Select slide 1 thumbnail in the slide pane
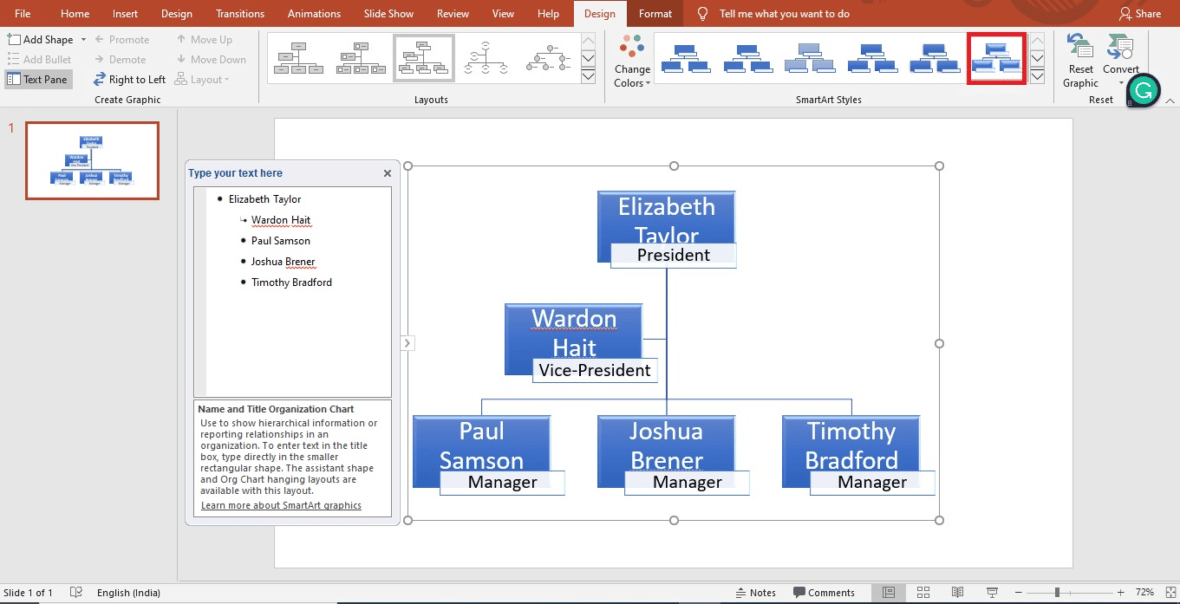 92,160
